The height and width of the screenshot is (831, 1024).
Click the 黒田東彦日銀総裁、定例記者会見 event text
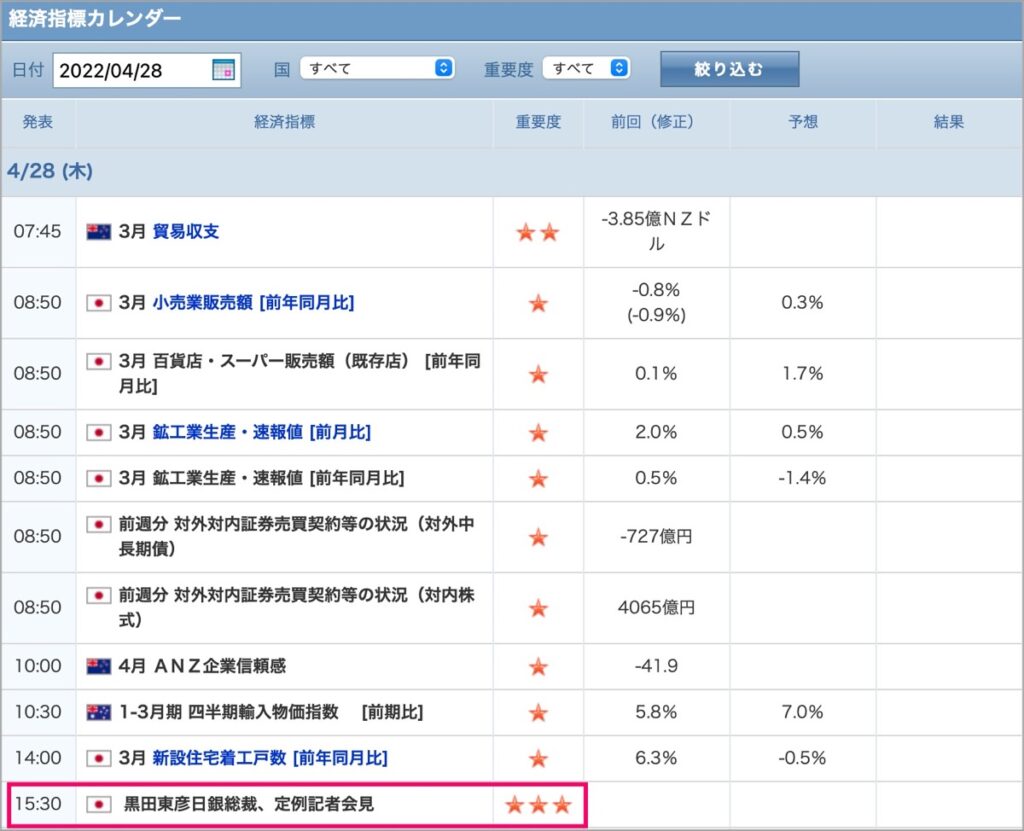click(249, 804)
